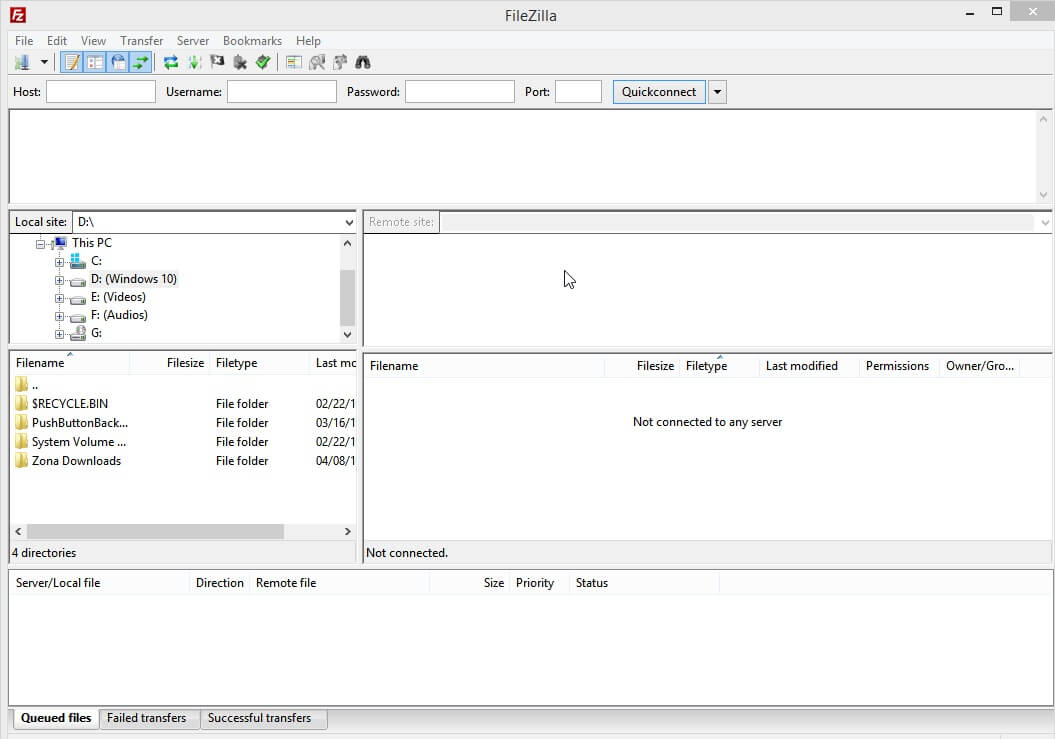Open the Quickconnect history dropdown arrow

tap(717, 92)
